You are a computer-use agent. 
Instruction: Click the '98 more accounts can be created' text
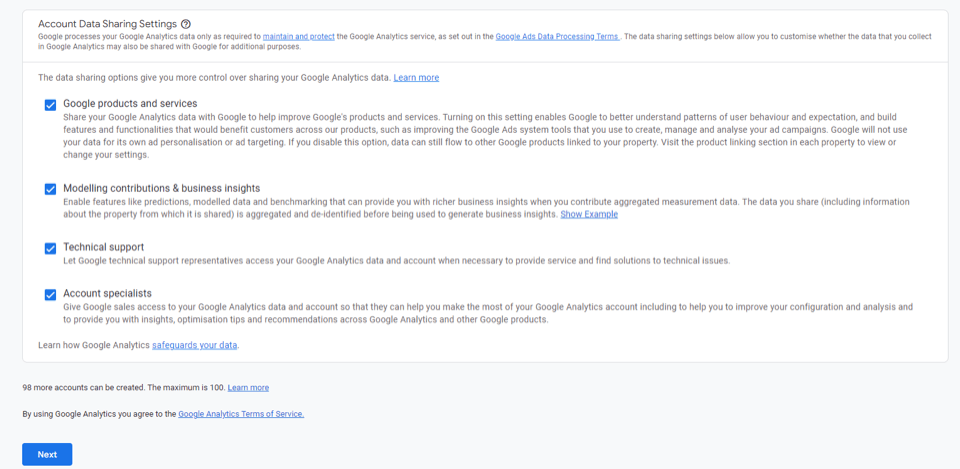point(122,387)
